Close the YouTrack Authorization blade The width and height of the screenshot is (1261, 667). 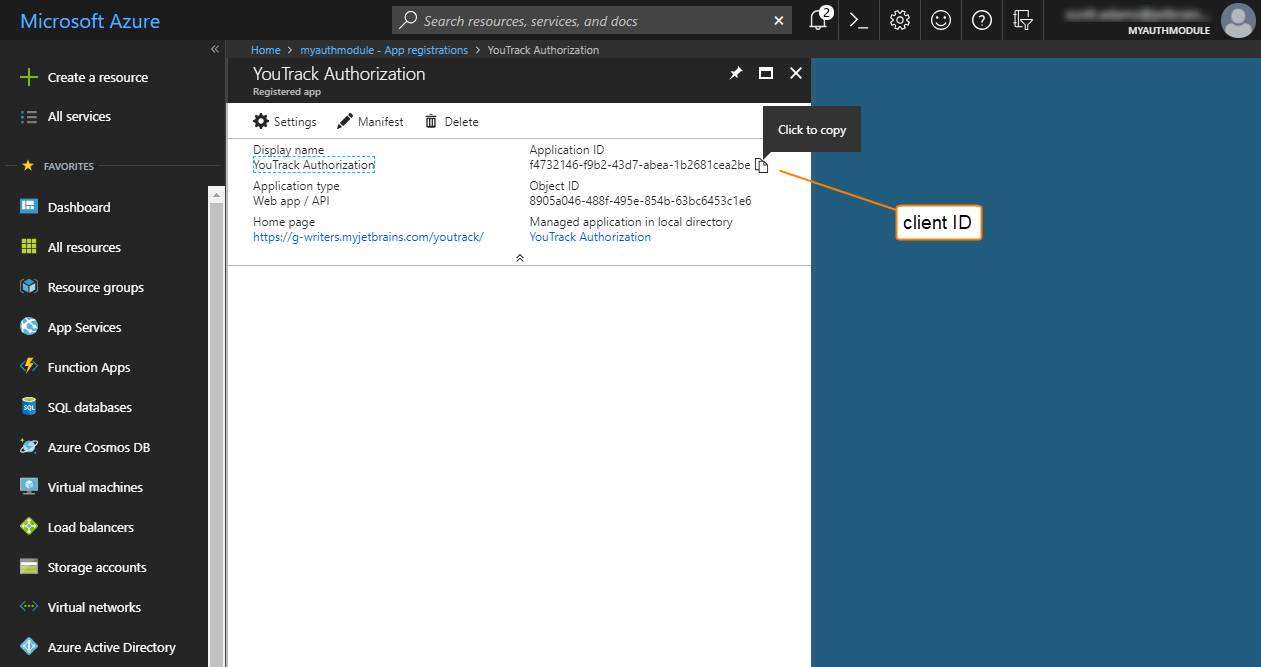796,73
